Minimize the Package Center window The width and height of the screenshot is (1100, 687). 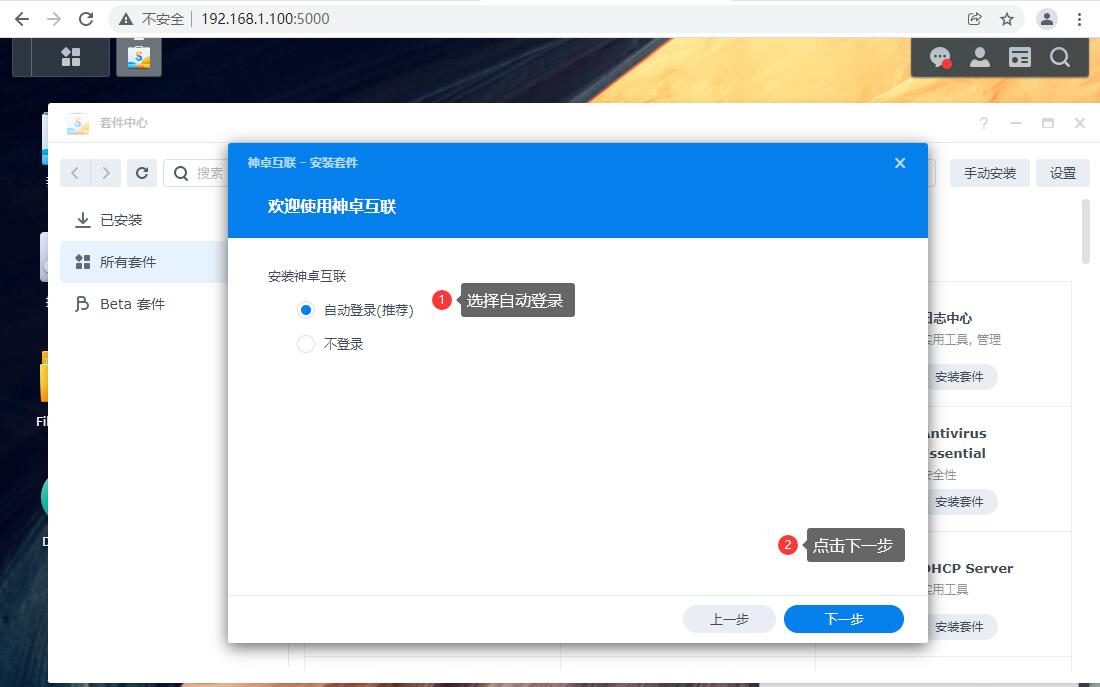point(1016,123)
